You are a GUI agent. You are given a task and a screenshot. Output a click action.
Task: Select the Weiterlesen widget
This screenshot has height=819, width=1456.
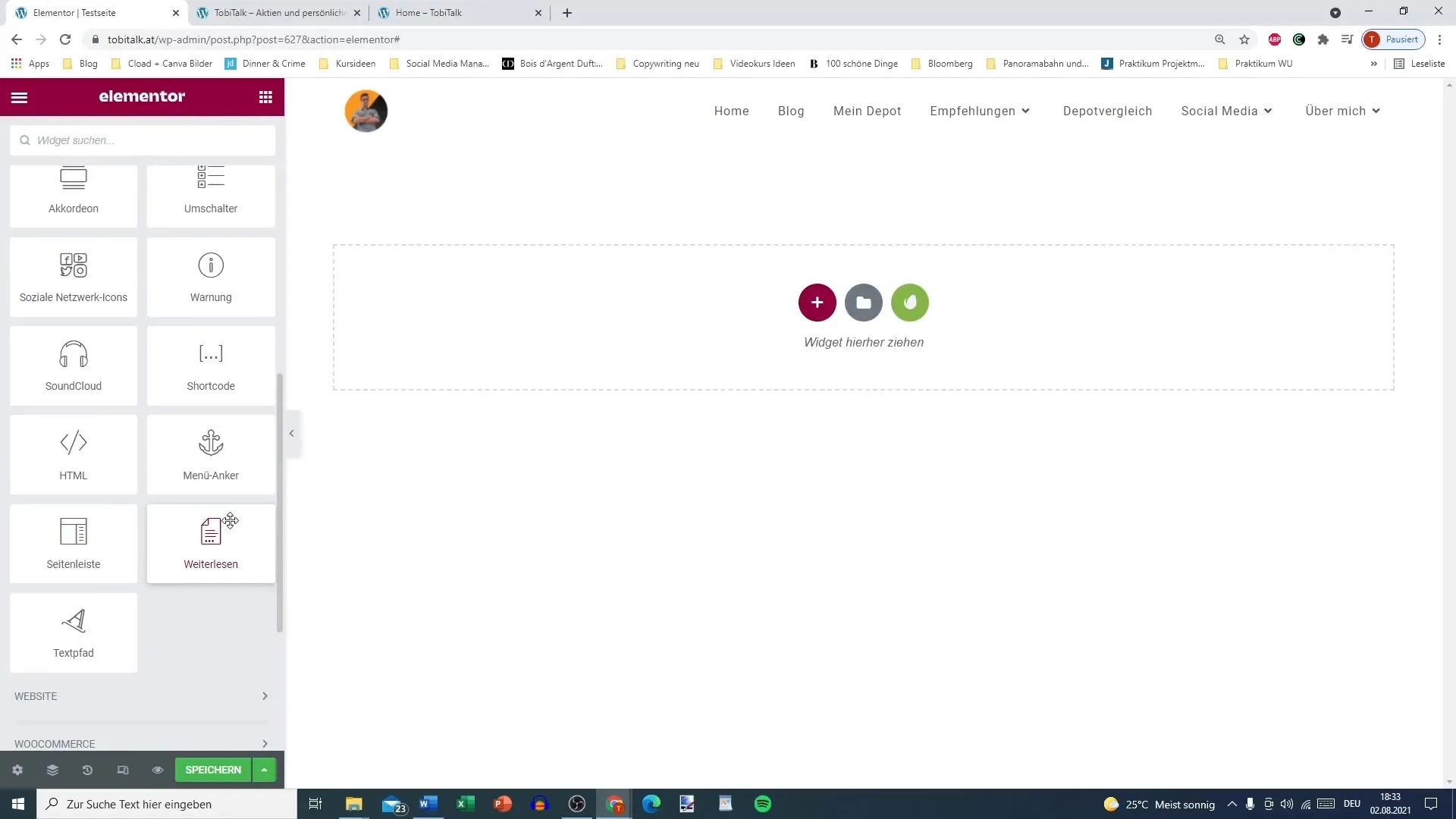pyautogui.click(x=211, y=544)
